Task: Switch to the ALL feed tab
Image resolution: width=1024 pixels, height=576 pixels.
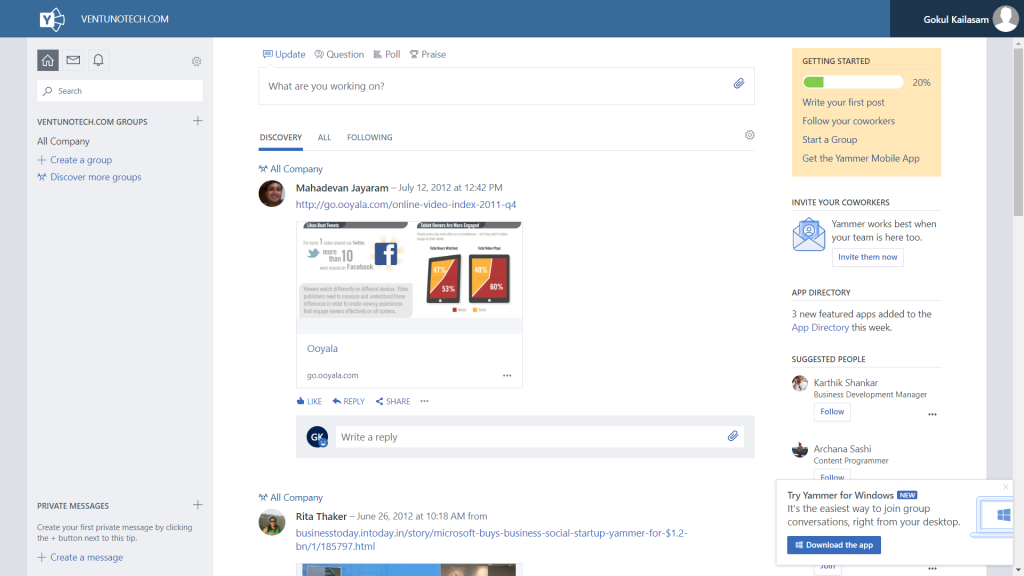Action: pyautogui.click(x=325, y=137)
